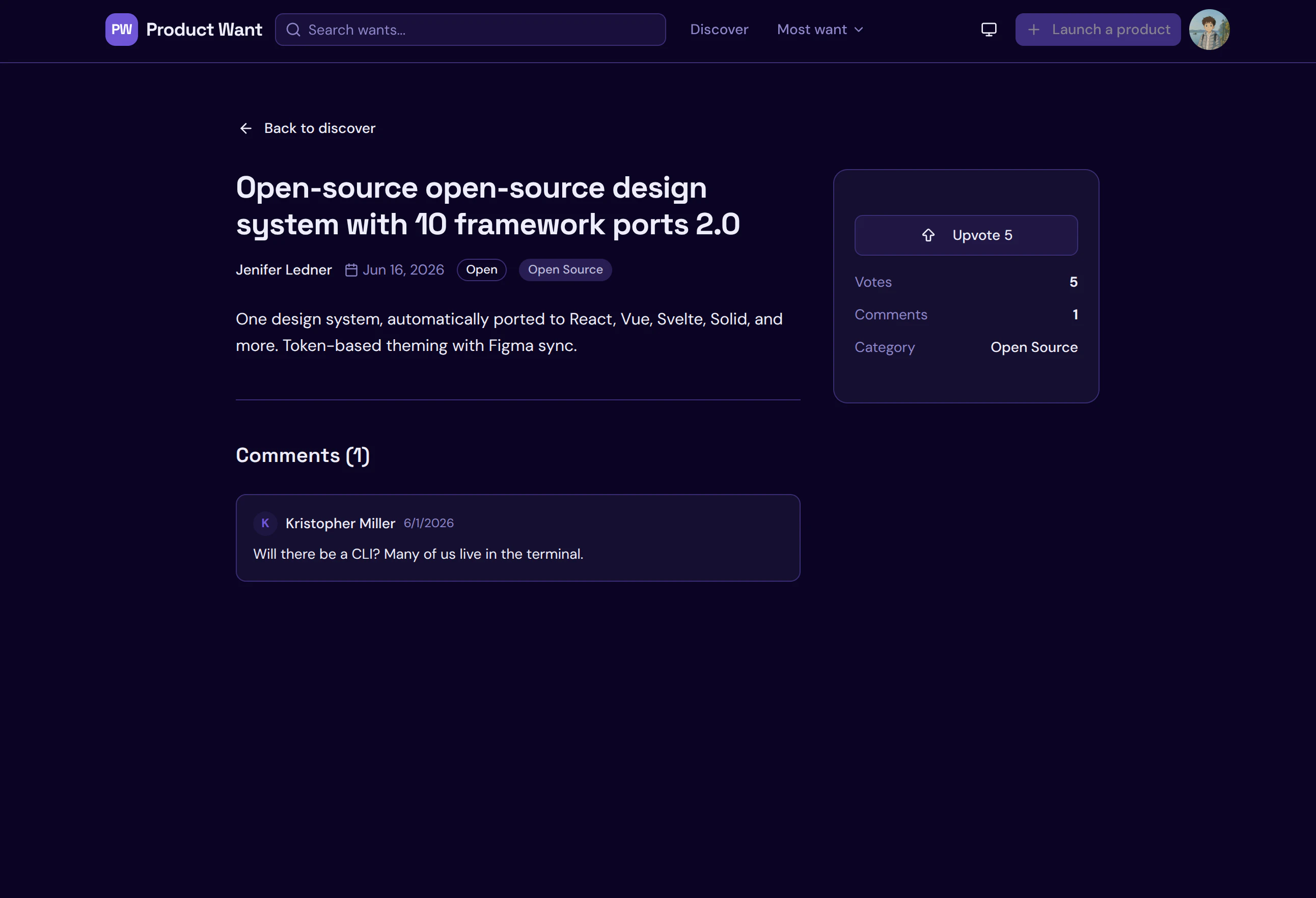
Task: Open commenter Kristopher Miller's name
Action: tap(340, 523)
